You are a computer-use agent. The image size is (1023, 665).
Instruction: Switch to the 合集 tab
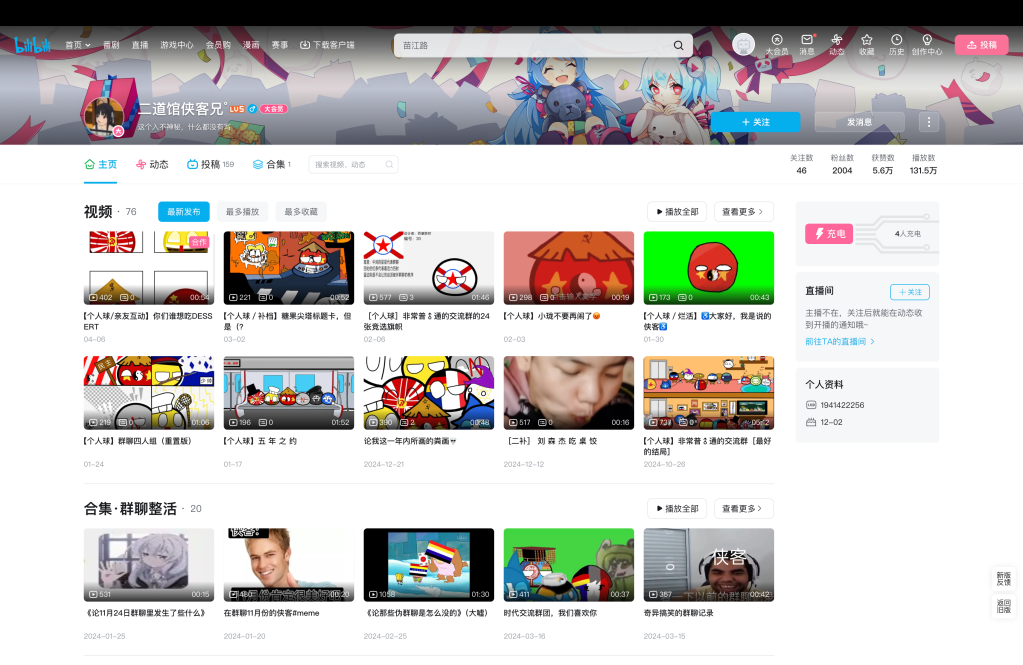point(271,164)
